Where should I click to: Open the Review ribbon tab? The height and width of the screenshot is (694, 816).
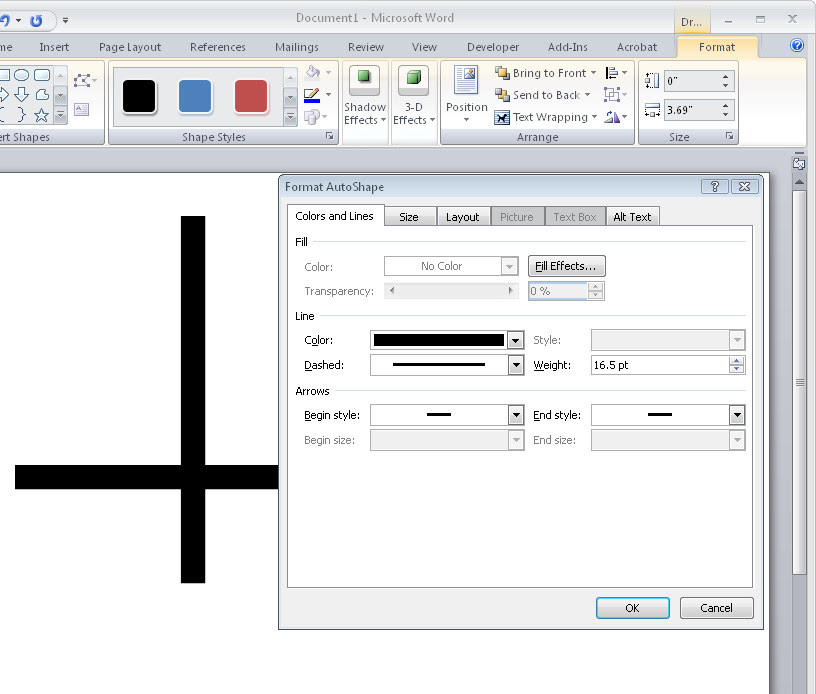366,47
